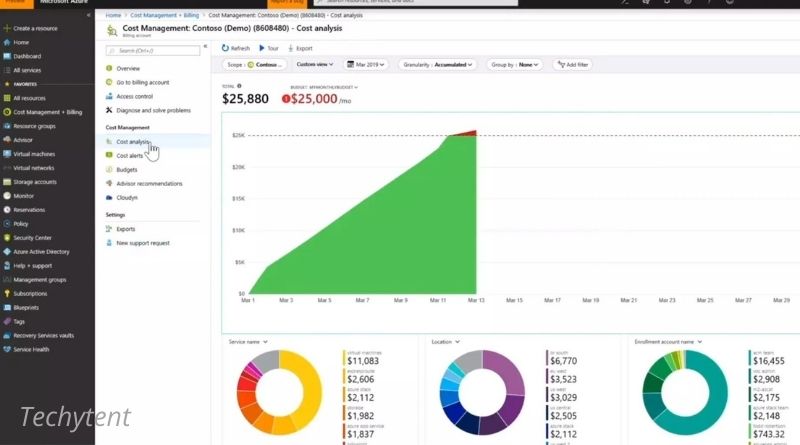Click Cost Management + Billing breadcrumb
Image resolution: width=800 pixels, height=445 pixels.
click(164, 15)
